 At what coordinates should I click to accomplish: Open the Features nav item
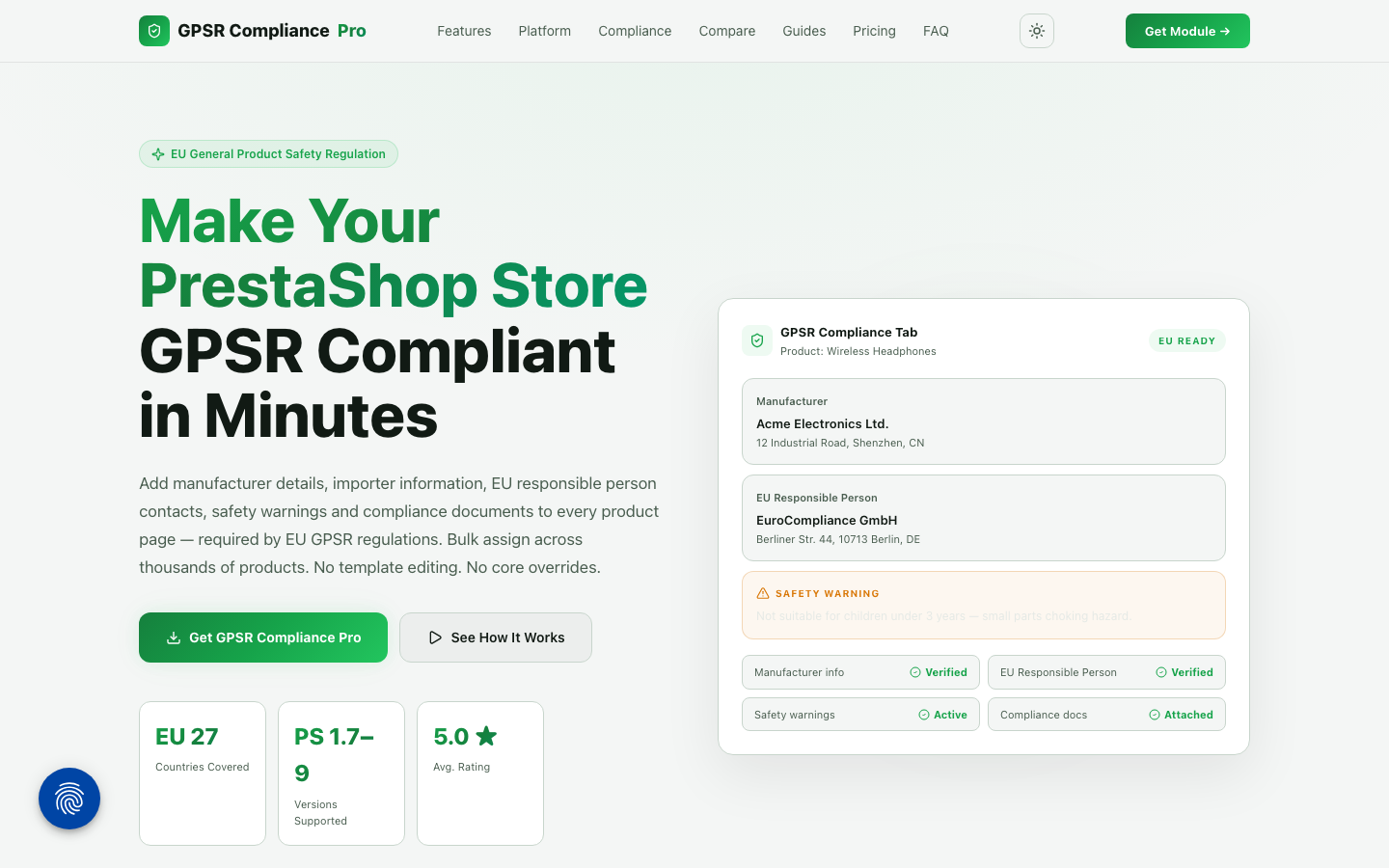[464, 31]
